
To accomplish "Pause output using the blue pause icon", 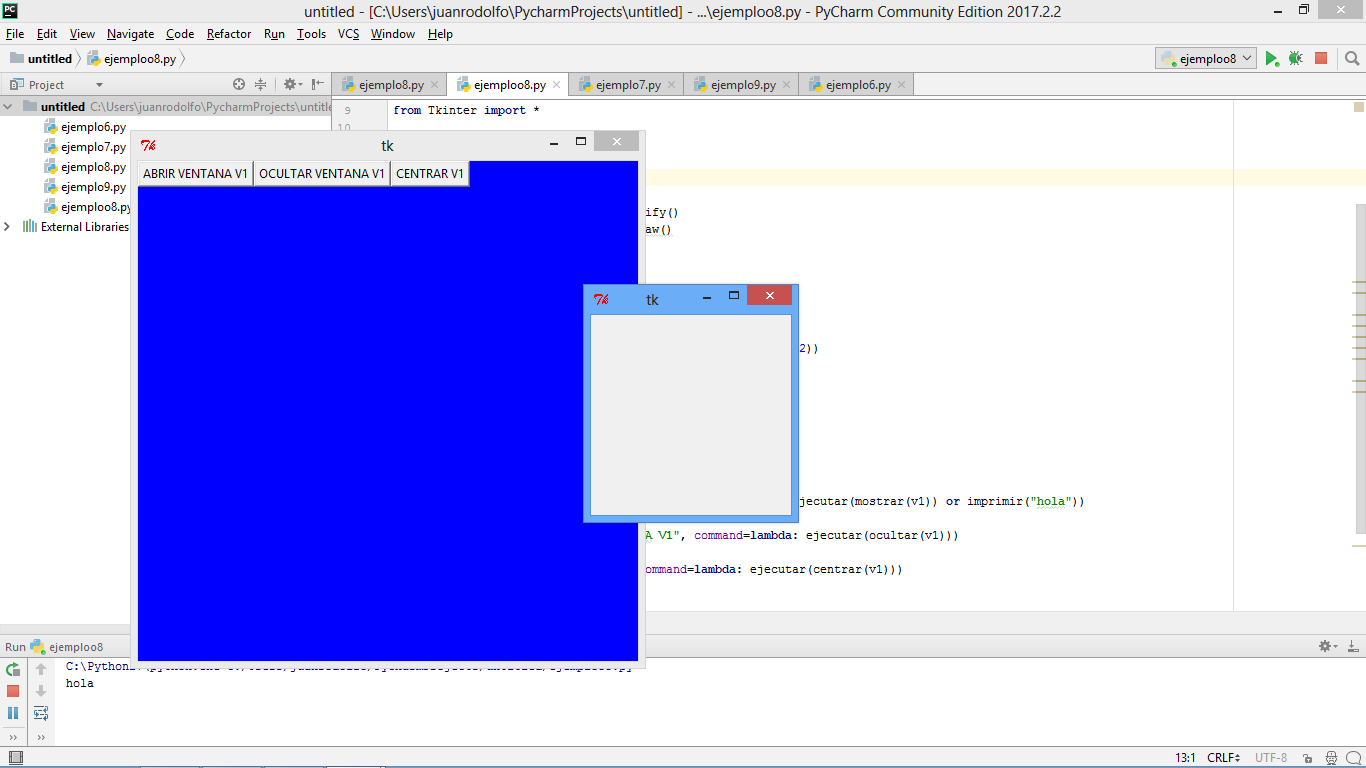I will pyautogui.click(x=13, y=713).
